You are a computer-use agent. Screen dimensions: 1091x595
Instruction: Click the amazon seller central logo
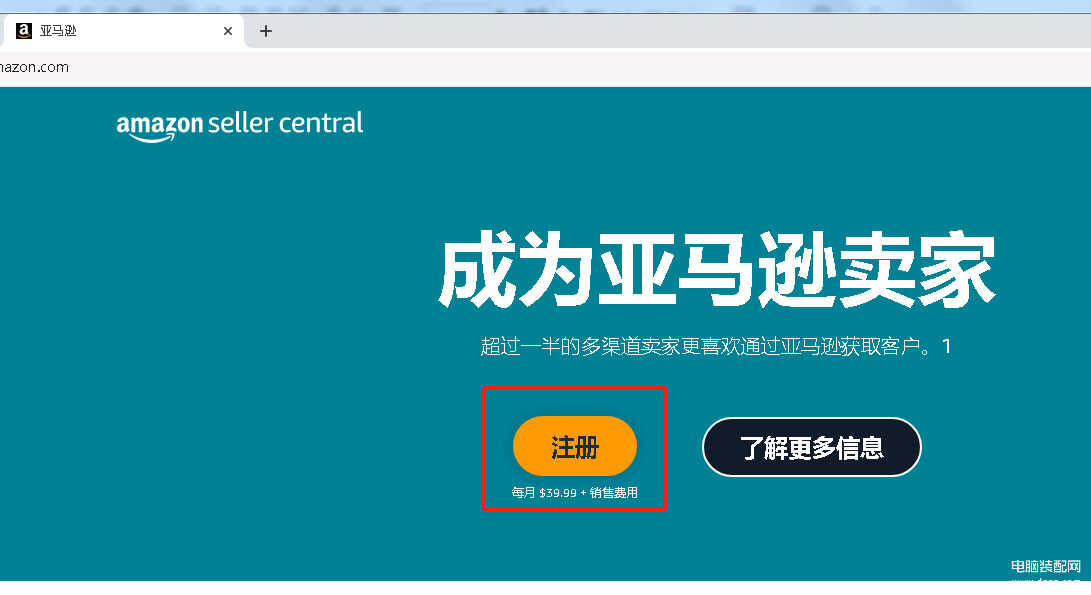[x=239, y=125]
